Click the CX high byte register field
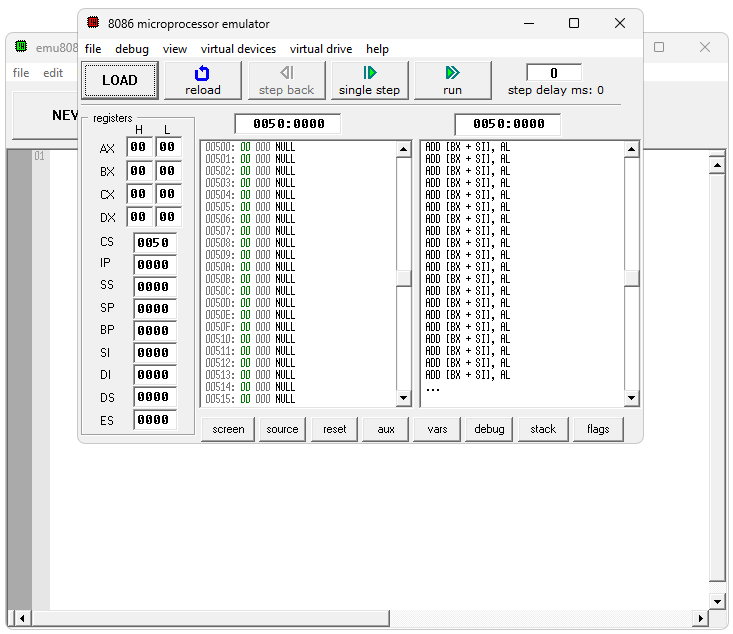 (x=139, y=194)
